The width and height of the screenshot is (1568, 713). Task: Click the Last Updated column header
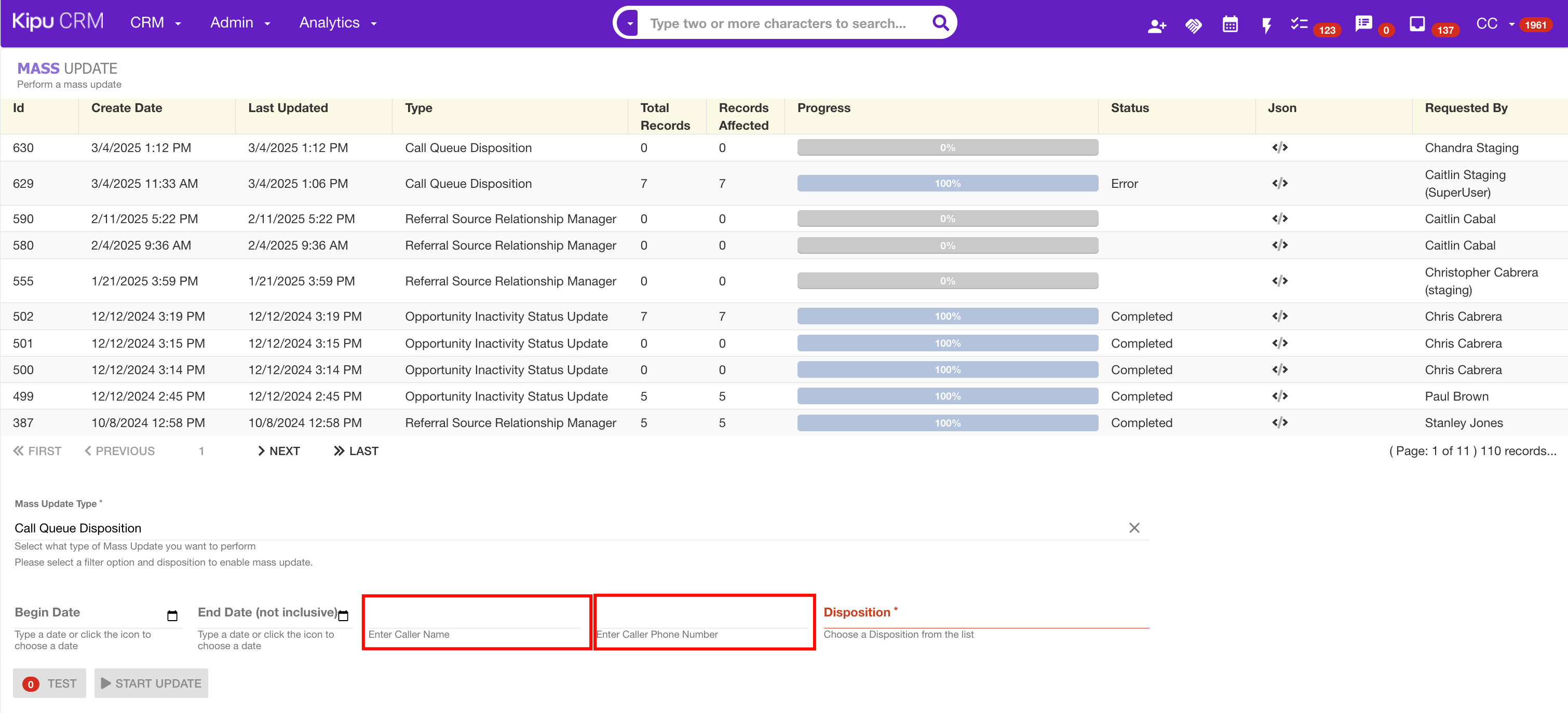tap(288, 108)
